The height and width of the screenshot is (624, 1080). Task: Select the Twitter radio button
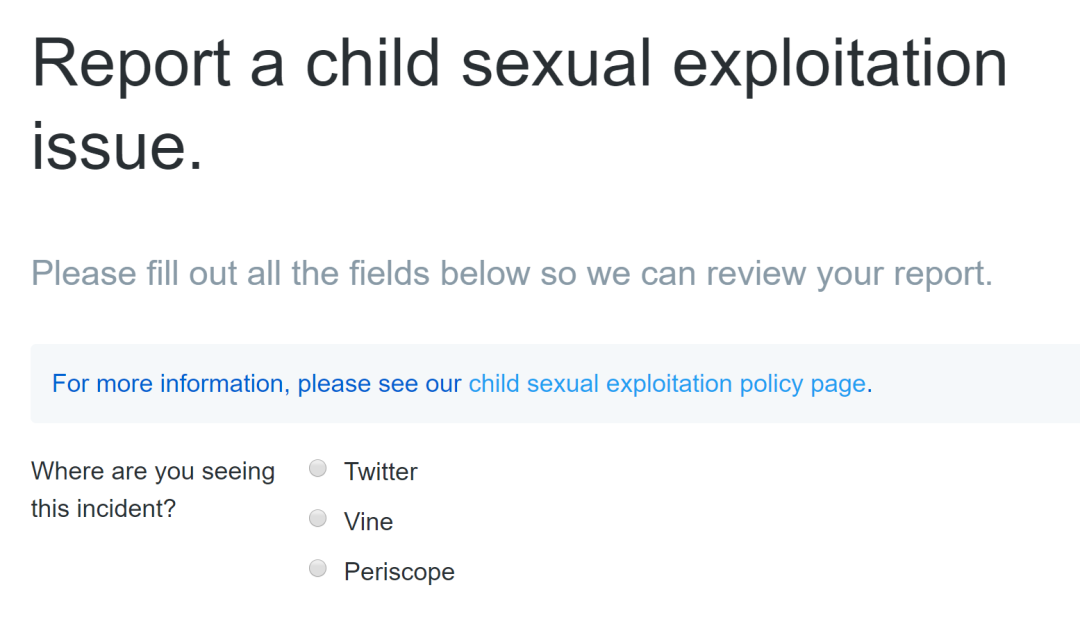click(x=318, y=468)
